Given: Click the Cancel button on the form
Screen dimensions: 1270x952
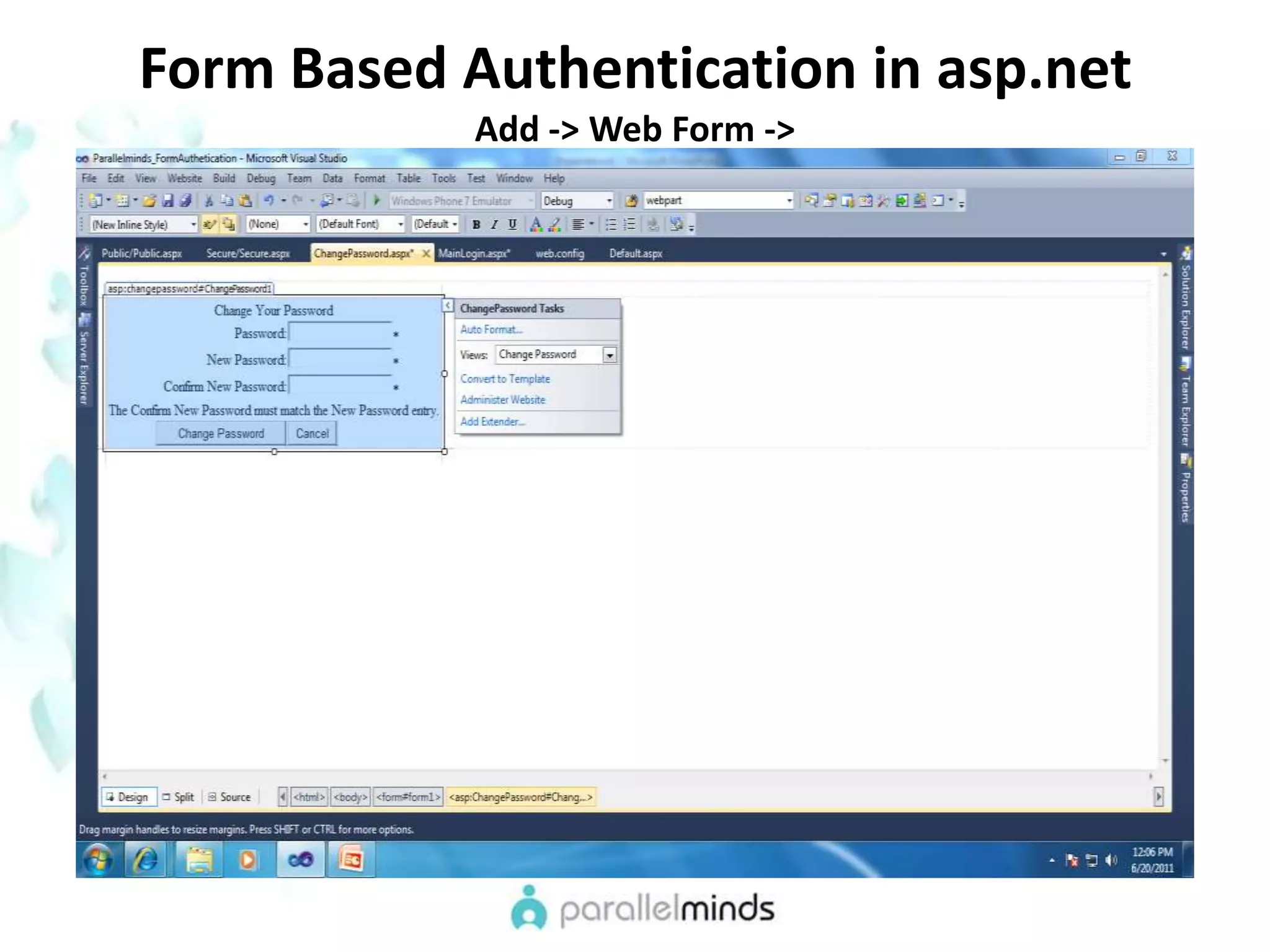Looking at the screenshot, I should pos(312,434).
